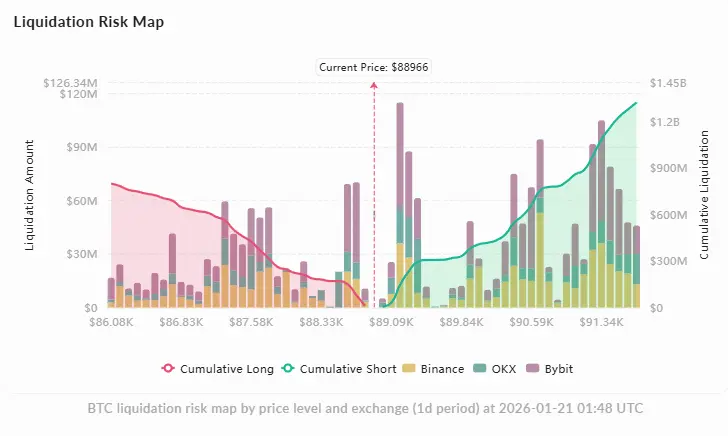Viewport: 728px width, 436px height.
Task: Click the $86.08K x-axis label
Action: coord(111,322)
